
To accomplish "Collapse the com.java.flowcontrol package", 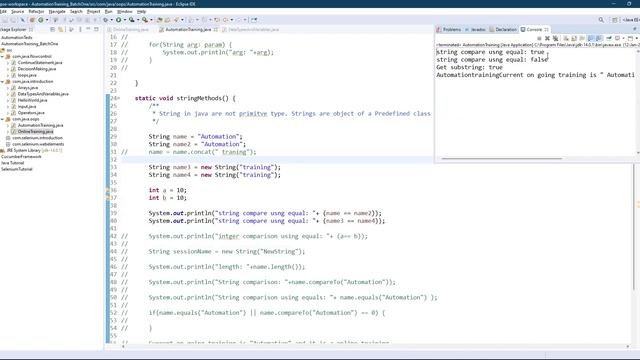I will (x=2, y=56).
